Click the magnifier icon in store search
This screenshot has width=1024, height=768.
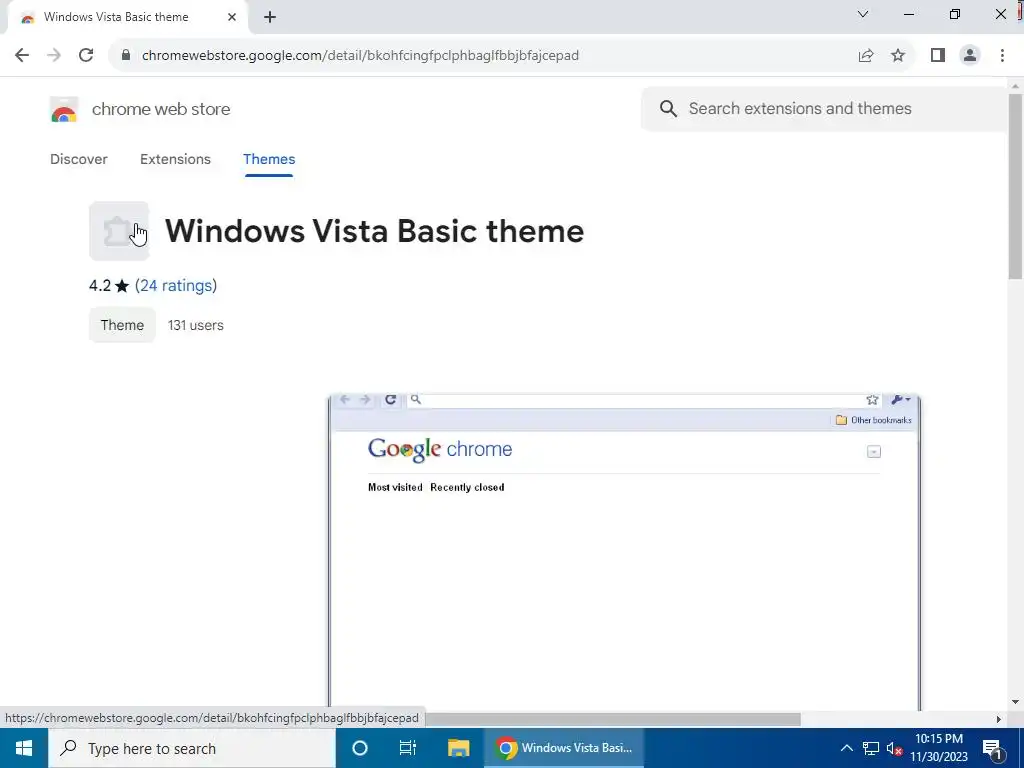[x=668, y=108]
